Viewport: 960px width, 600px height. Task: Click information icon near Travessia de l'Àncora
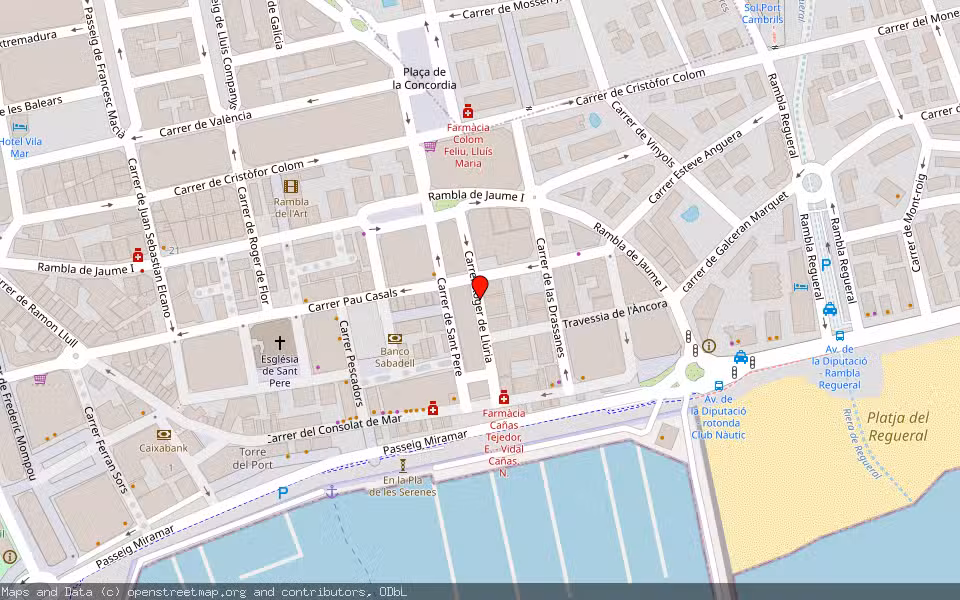tap(709, 346)
